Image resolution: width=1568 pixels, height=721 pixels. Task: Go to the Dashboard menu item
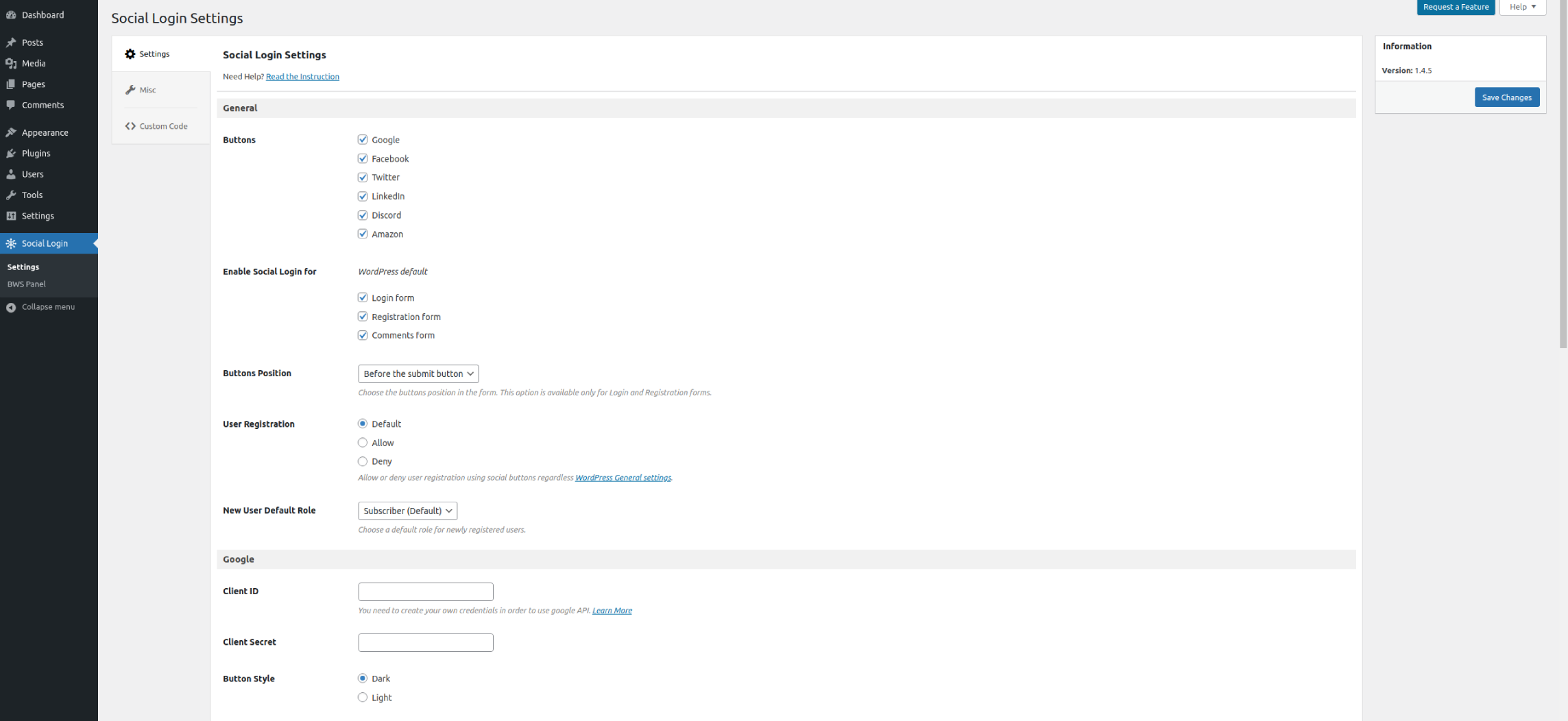(x=49, y=14)
